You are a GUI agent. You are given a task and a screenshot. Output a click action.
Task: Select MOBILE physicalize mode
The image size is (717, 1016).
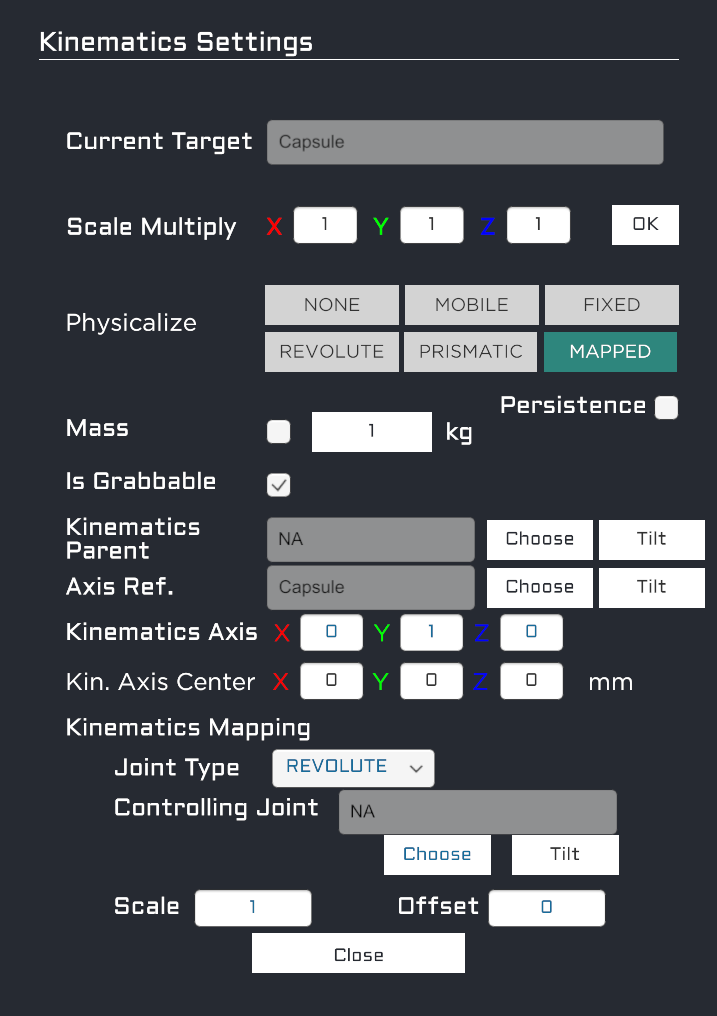(x=471, y=305)
